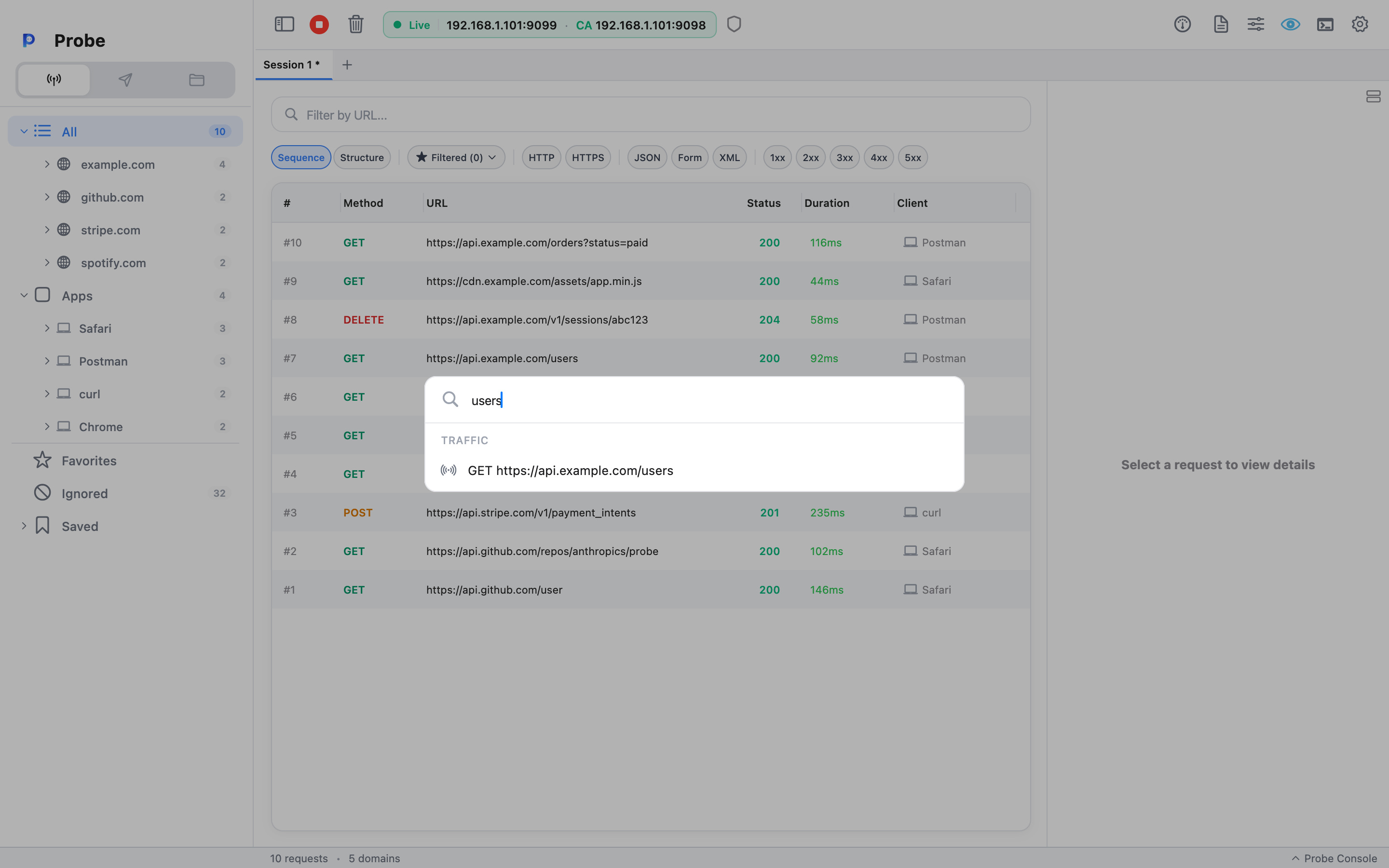This screenshot has width=1389, height=868.
Task: Toggle the Form filter chip
Action: click(689, 157)
